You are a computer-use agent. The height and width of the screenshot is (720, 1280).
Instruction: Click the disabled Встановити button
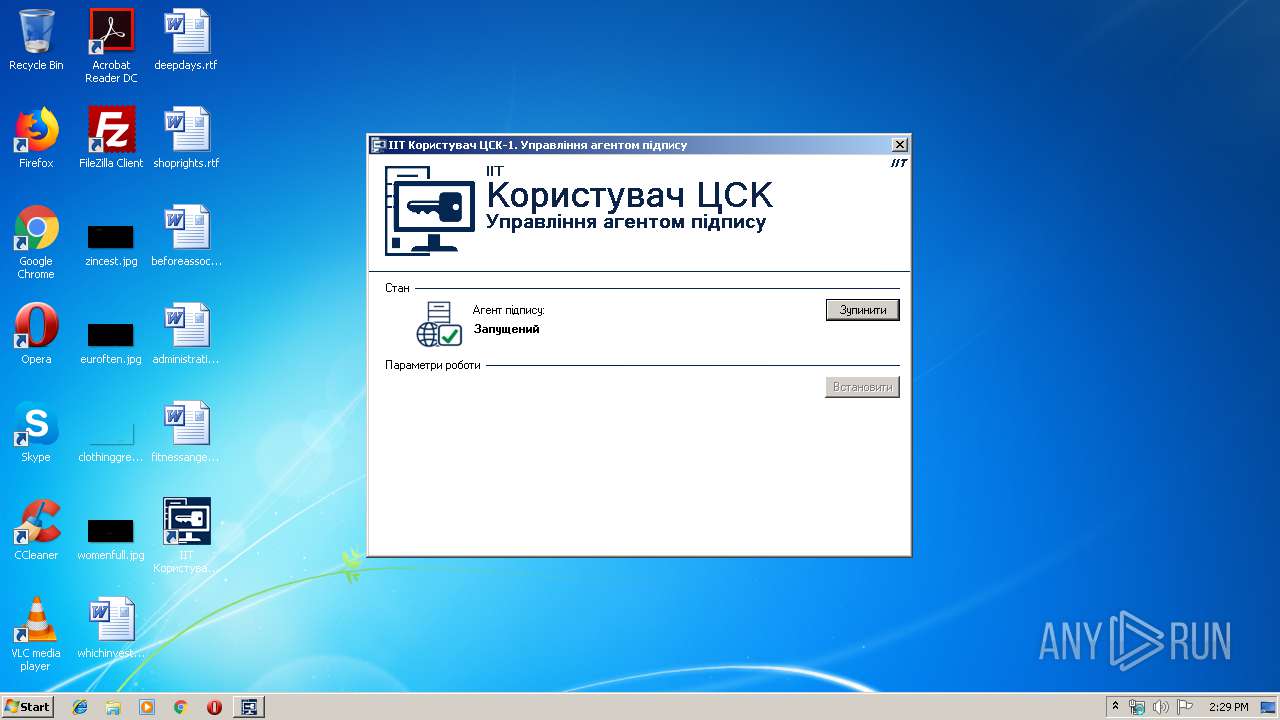coord(862,387)
